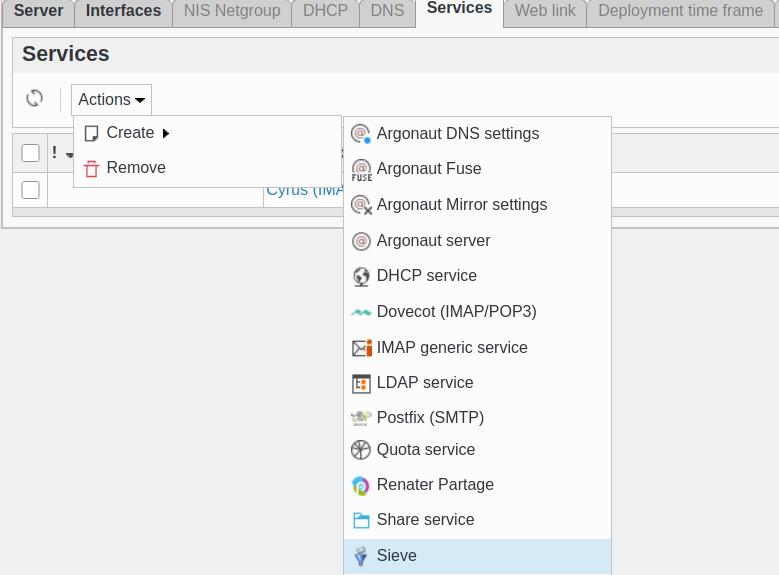Viewport: 779px width, 575px height.
Task: Click the Postfix (SMTP) icon
Action: [x=361, y=418]
